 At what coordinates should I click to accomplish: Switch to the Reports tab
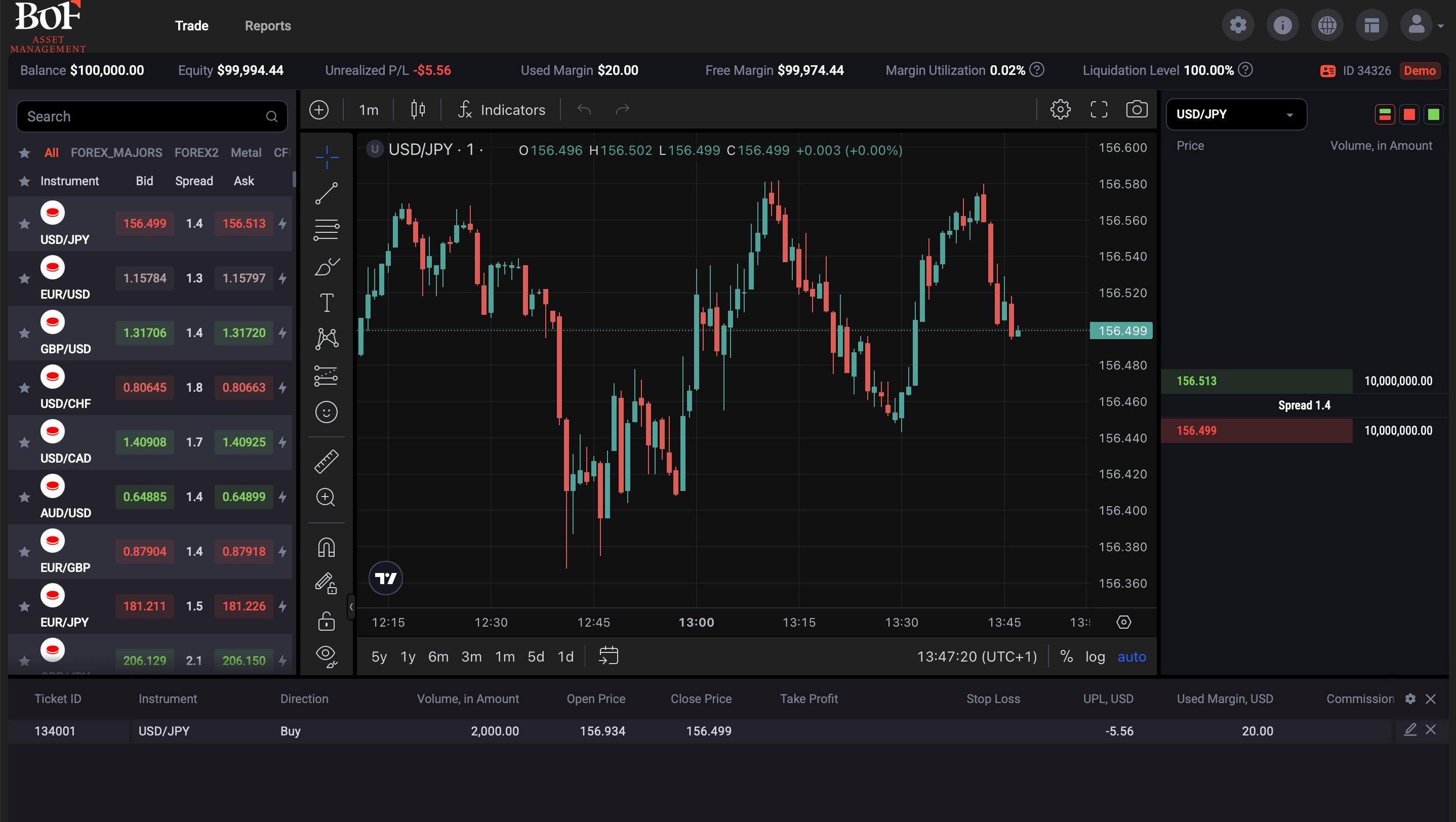coord(267,25)
